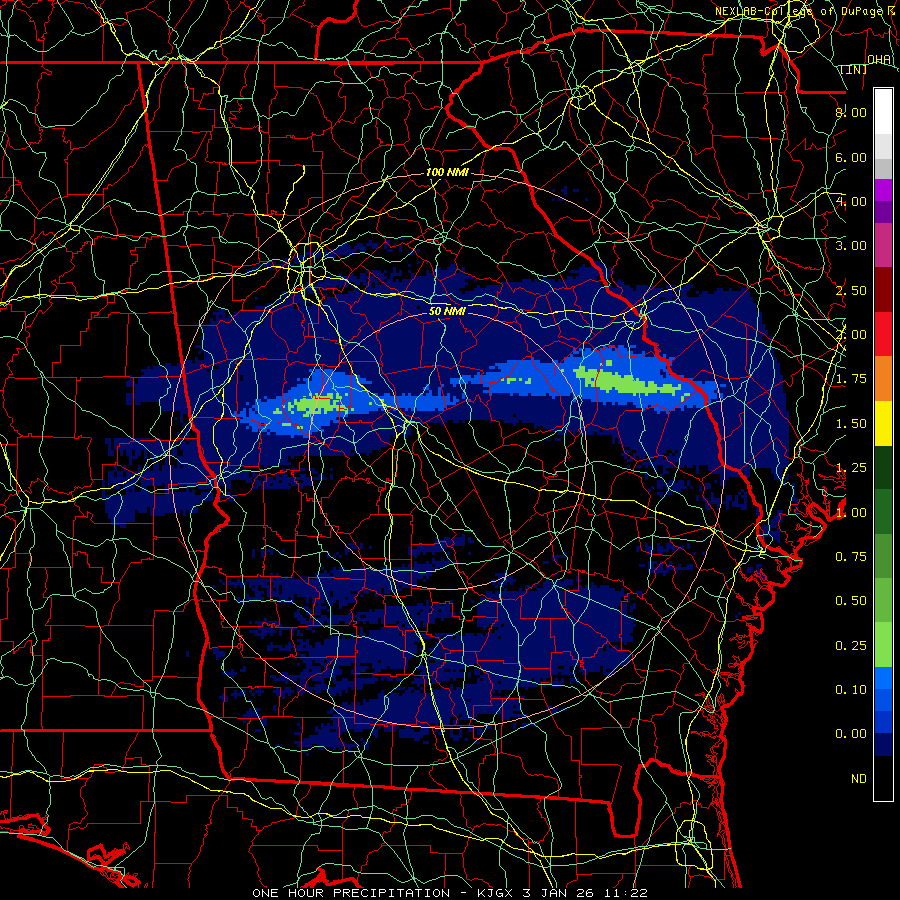Select the 50 NMI range ring label
Screen dimensions: 900x900
(447, 311)
